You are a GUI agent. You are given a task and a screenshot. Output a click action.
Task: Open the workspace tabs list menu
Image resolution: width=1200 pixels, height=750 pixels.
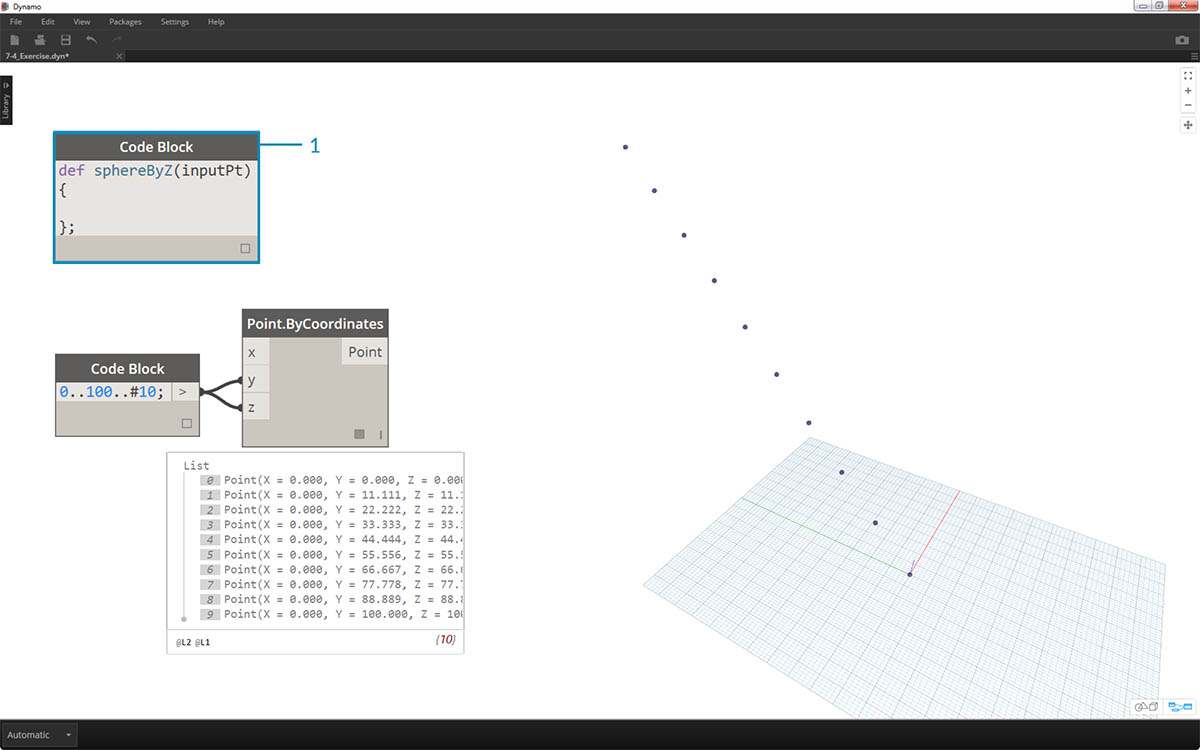click(1193, 56)
